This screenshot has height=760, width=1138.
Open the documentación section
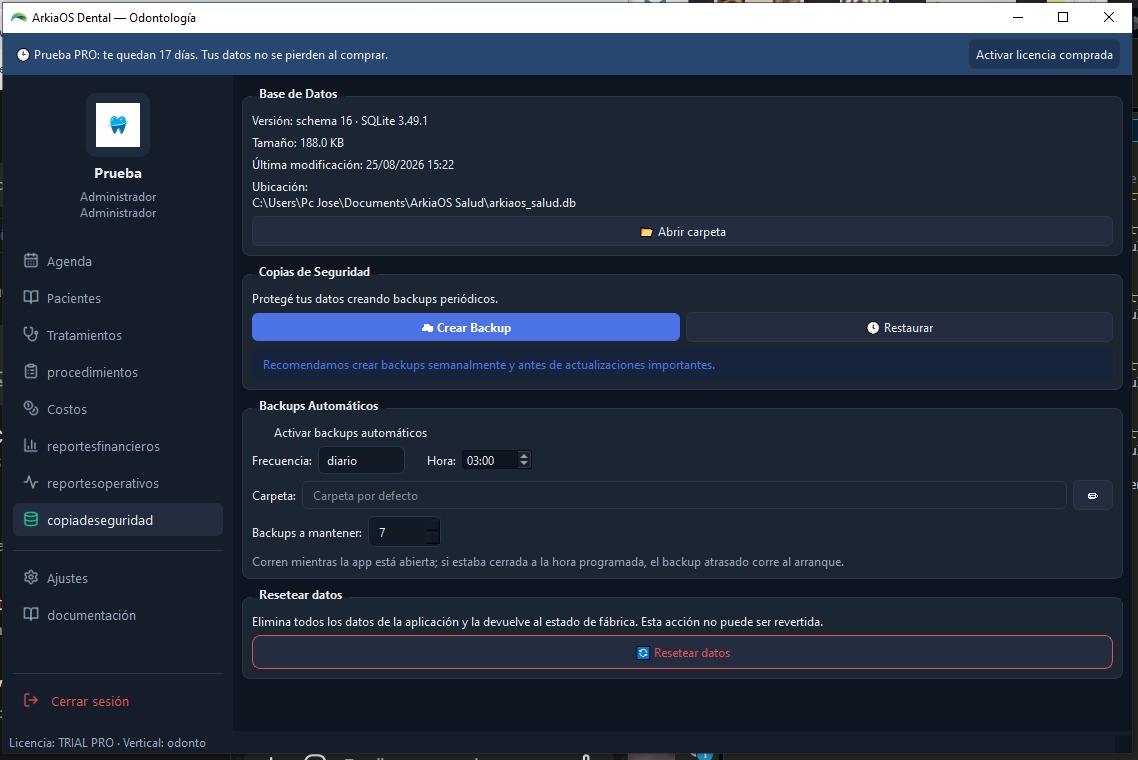[118, 615]
